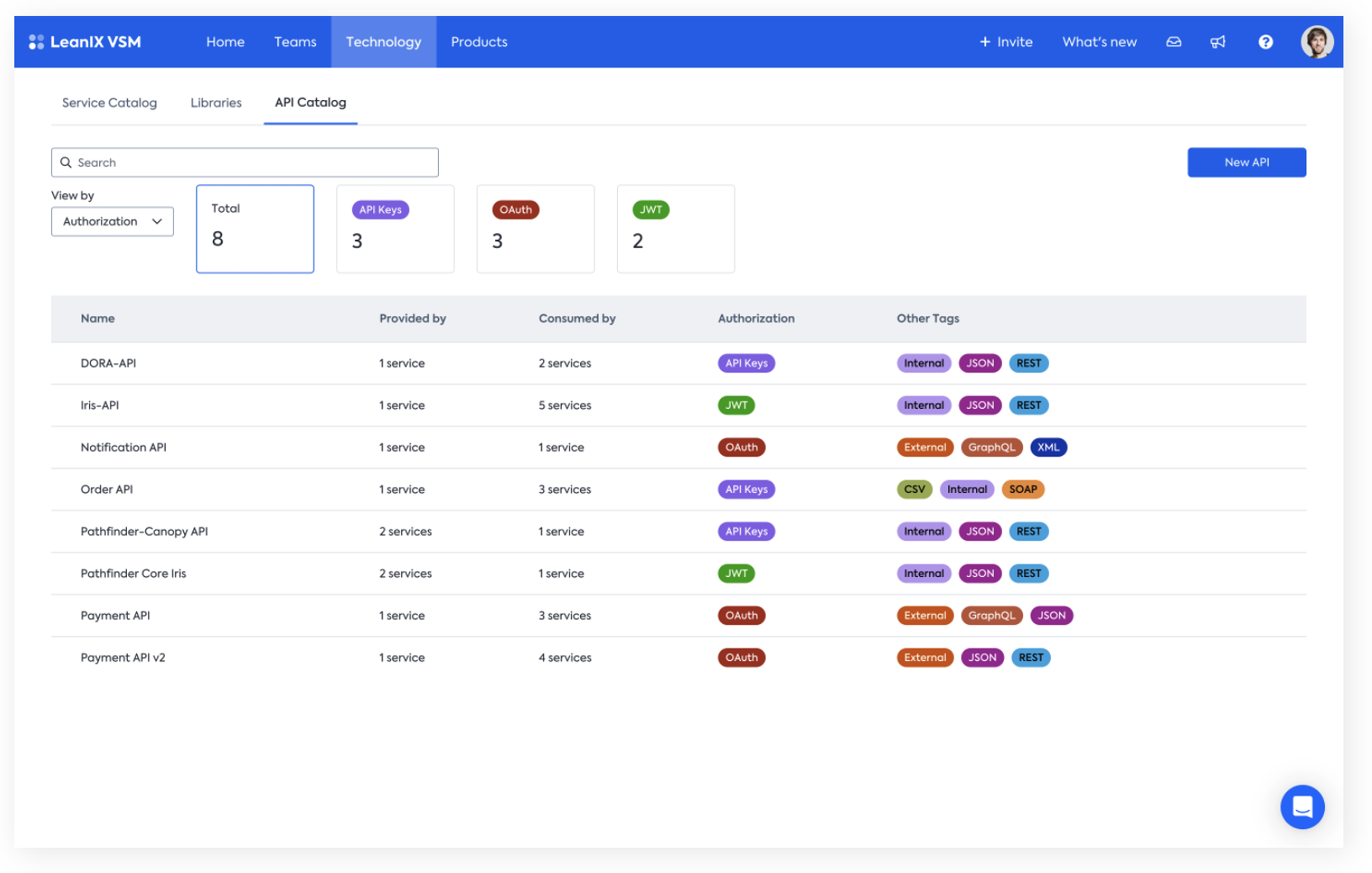Click the Other Tags column header
The width and height of the screenshot is (1372, 873).
[x=927, y=319]
